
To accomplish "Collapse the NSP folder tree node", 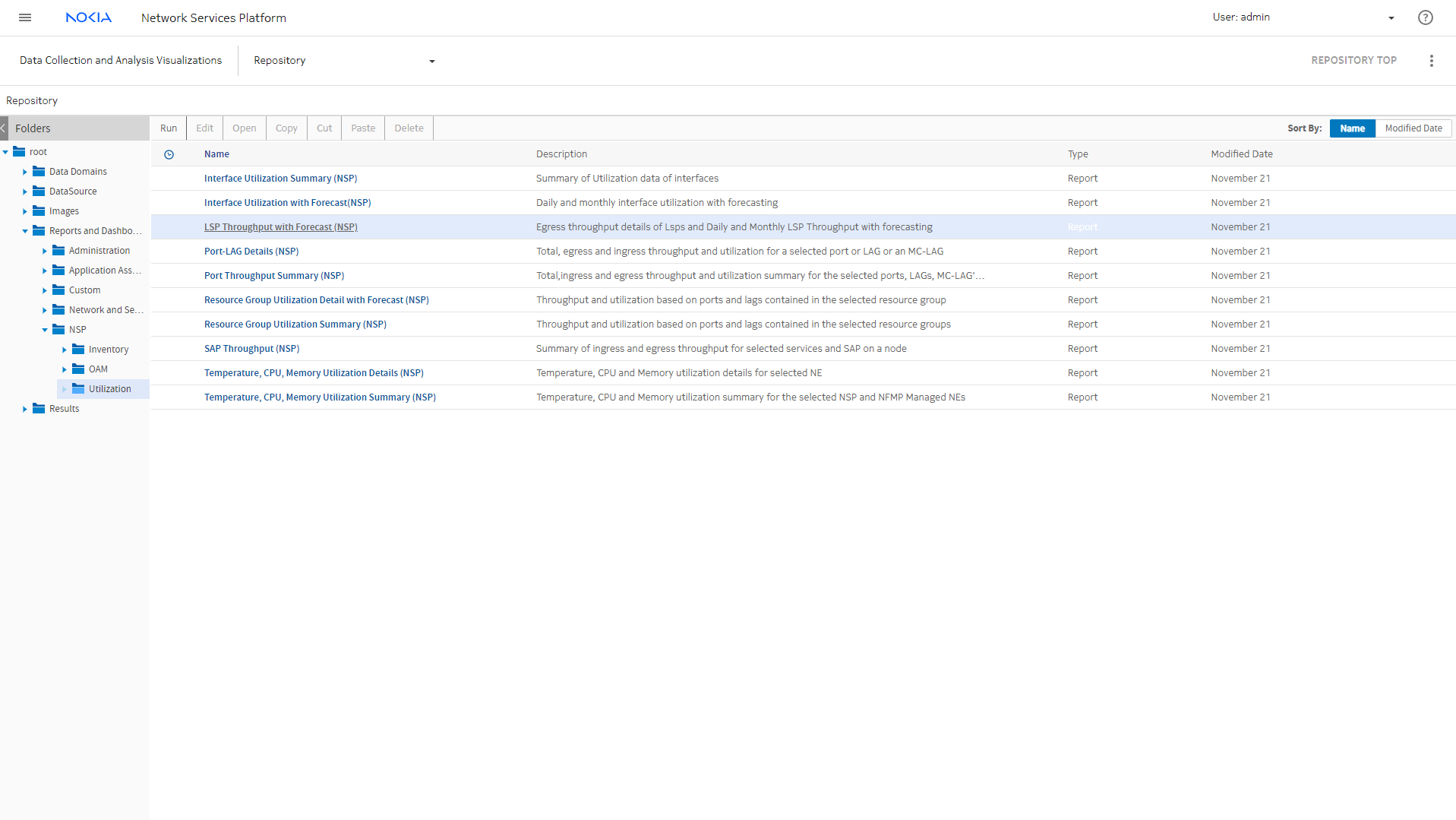I will click(x=45, y=330).
